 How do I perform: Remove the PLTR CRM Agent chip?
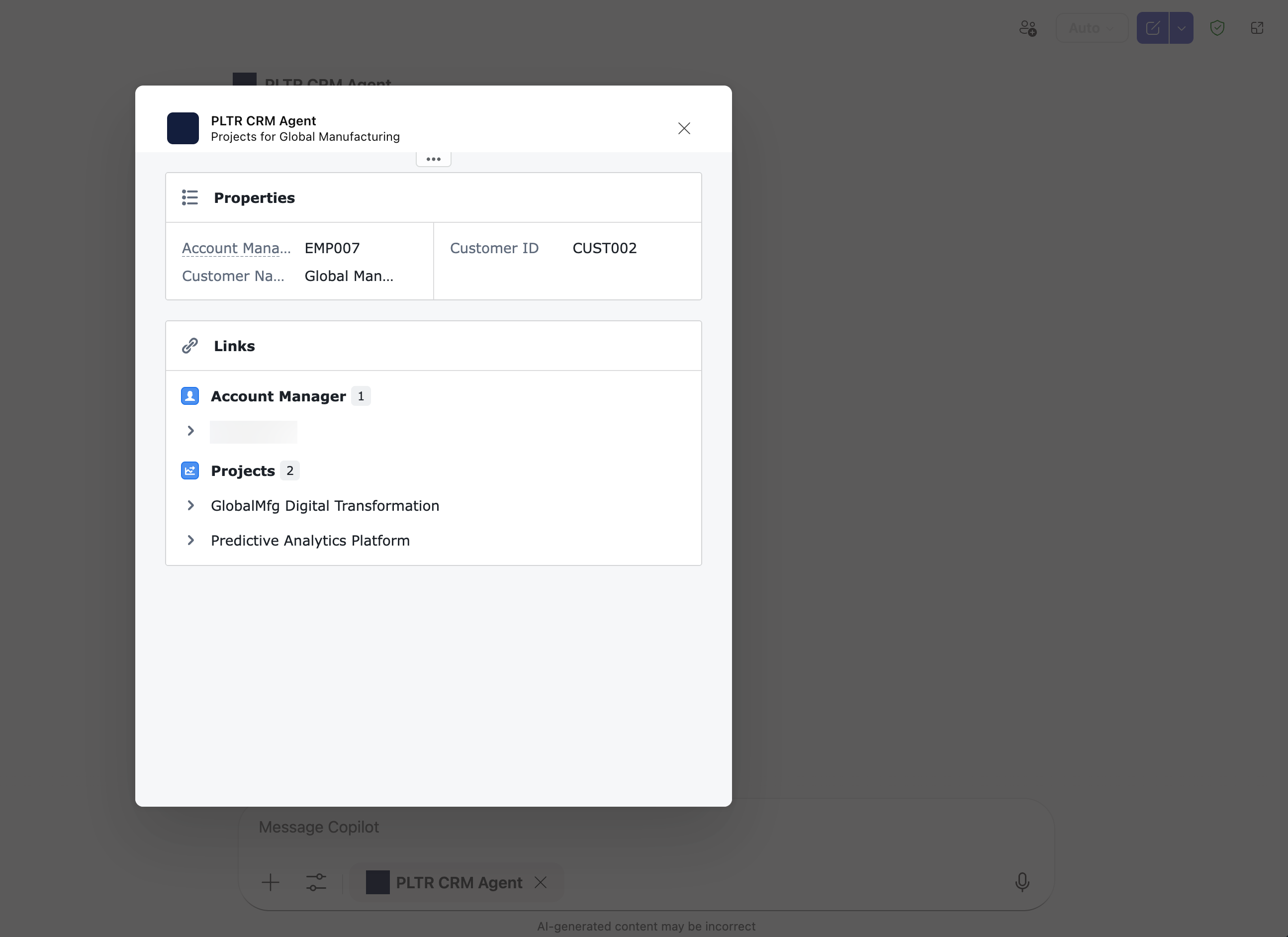pyautogui.click(x=541, y=882)
